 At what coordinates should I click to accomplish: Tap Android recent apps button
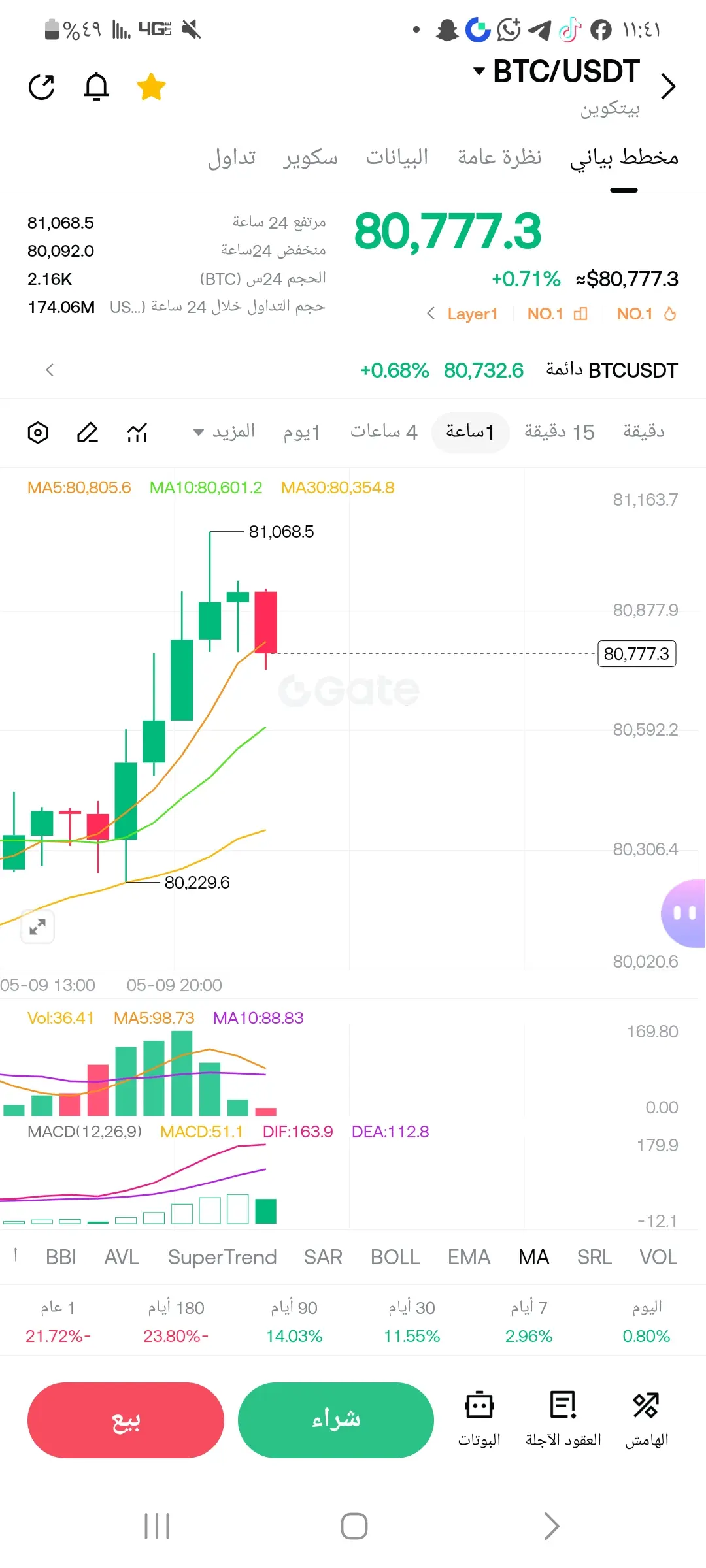pyautogui.click(x=157, y=1526)
